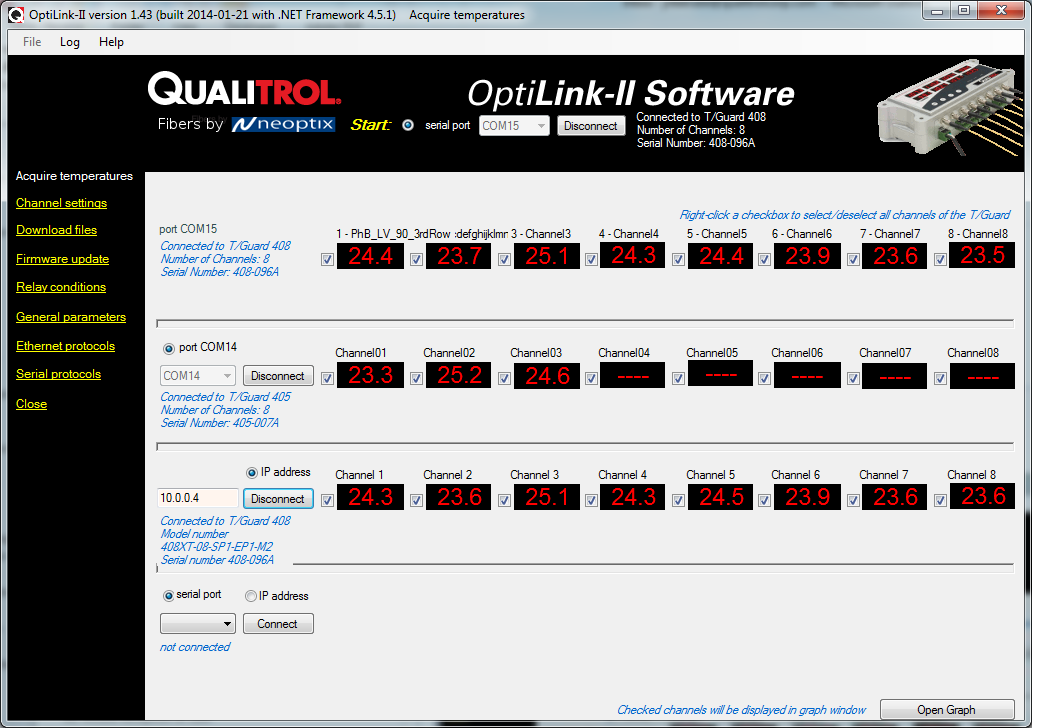This screenshot has width=1040, height=728.
Task: Select IP address radio button in bottom section
Action: [250, 596]
